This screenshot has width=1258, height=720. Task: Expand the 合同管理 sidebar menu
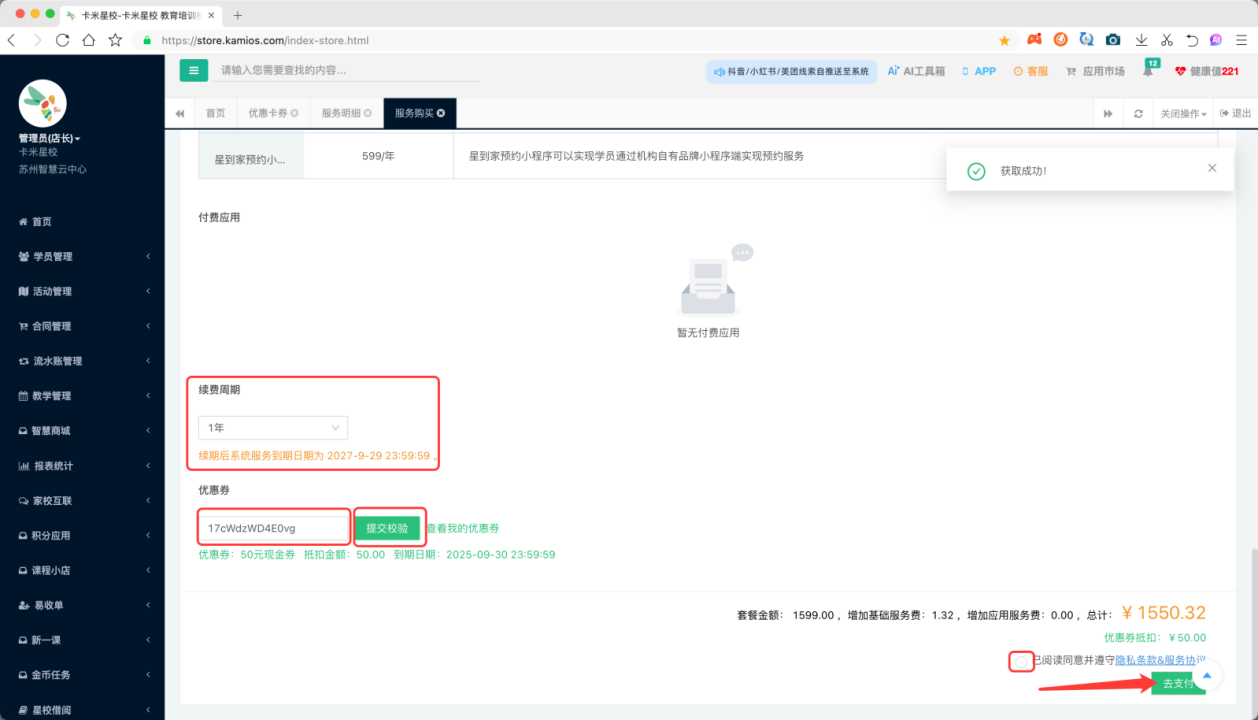[x=82, y=326]
